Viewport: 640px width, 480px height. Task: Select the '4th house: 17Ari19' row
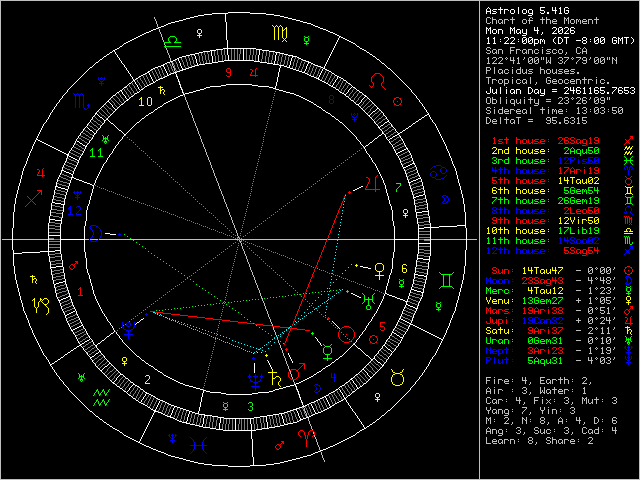tap(545, 171)
